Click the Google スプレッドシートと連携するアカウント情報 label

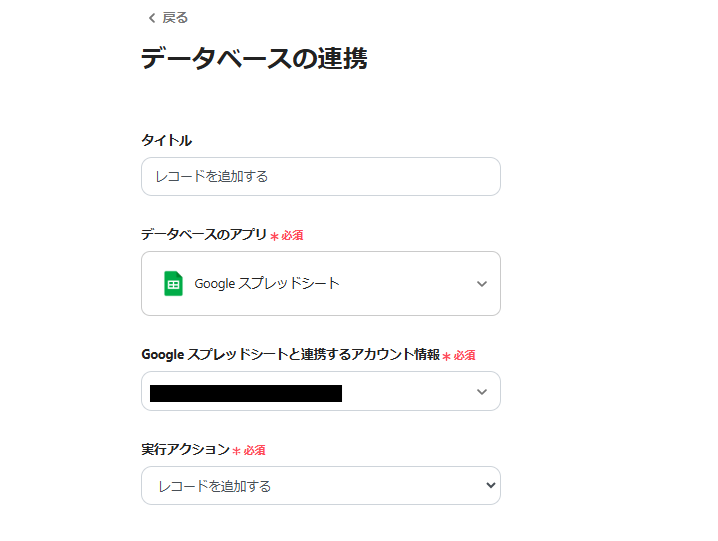(290, 354)
